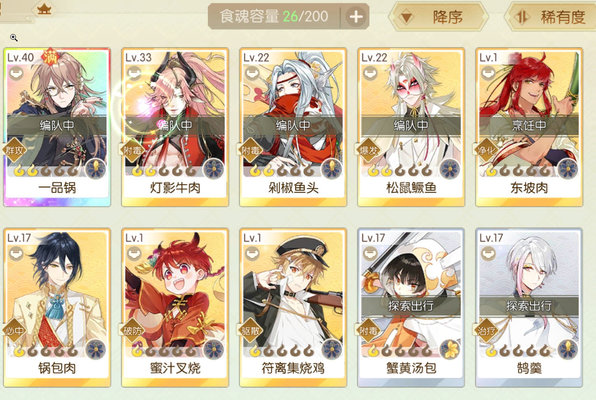Open the 降序 sort order dropdown
596x400 pixels.
tap(438, 17)
